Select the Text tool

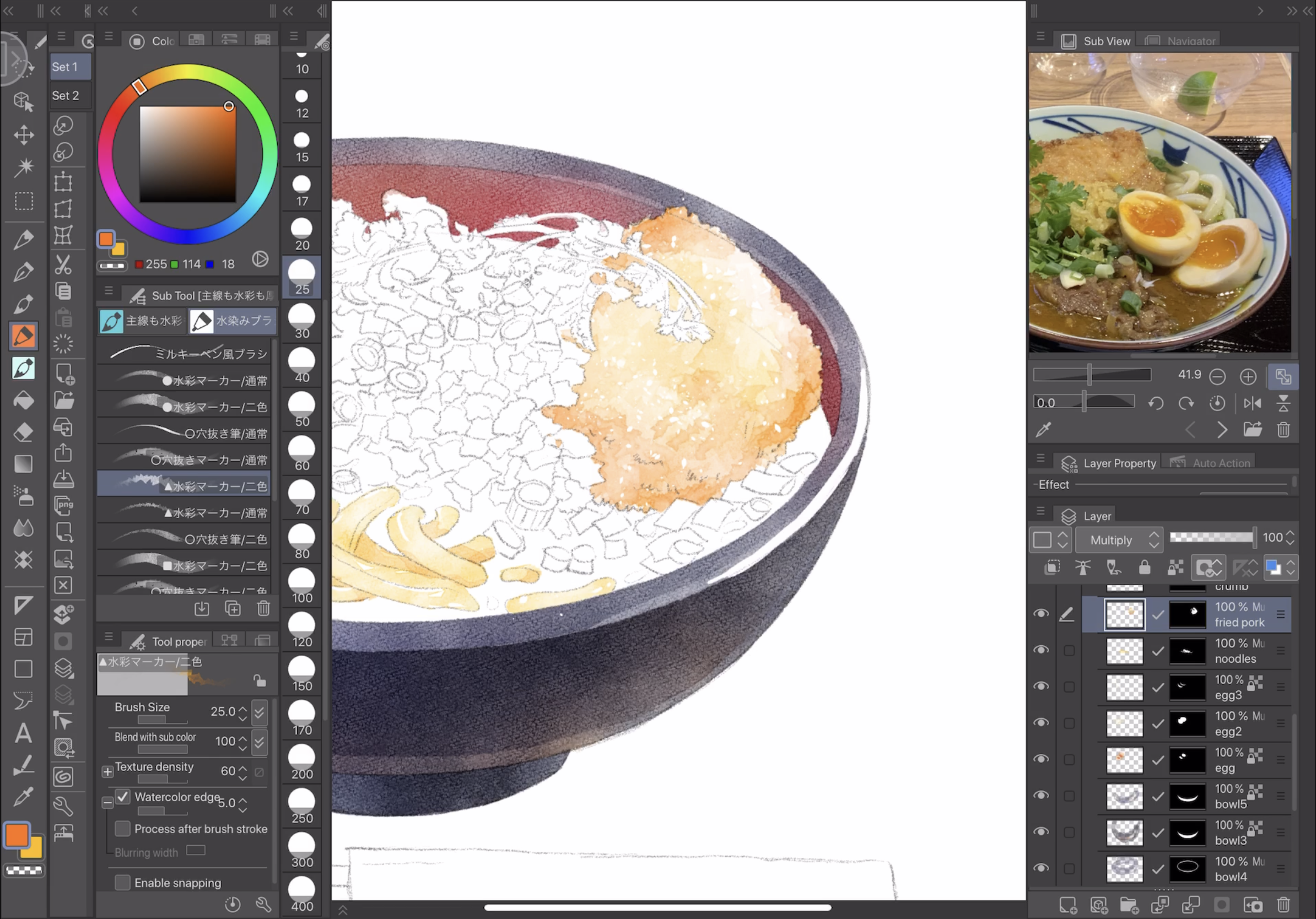tap(24, 733)
